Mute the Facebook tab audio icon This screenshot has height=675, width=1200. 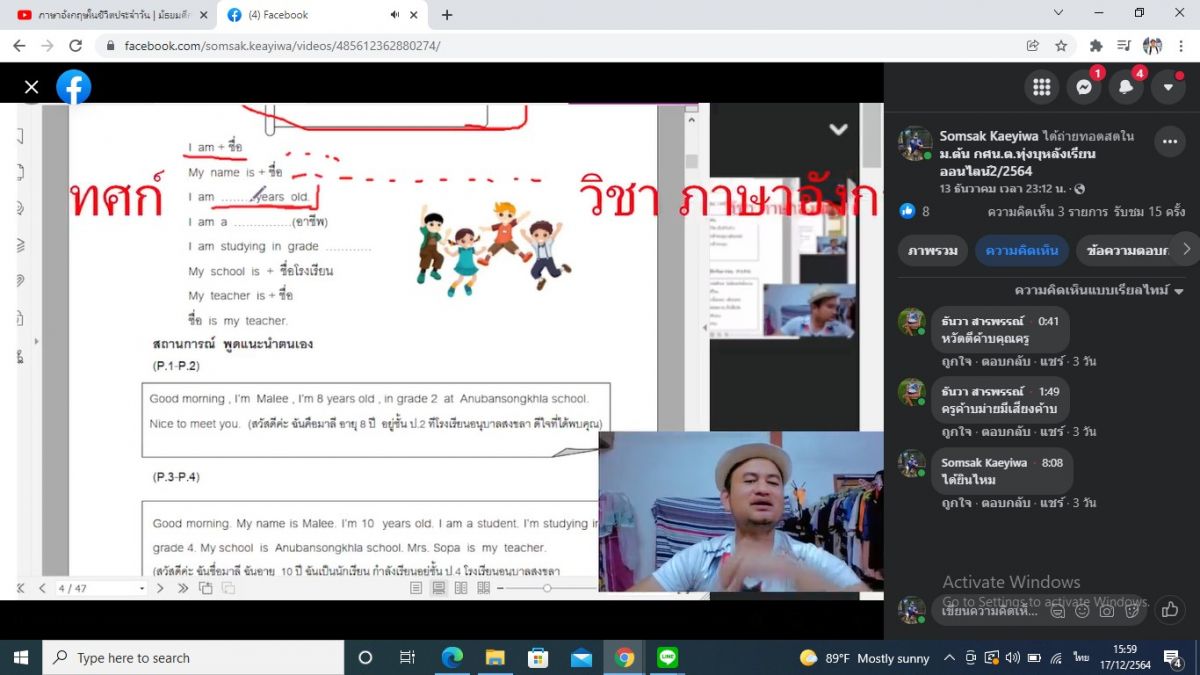(x=394, y=15)
